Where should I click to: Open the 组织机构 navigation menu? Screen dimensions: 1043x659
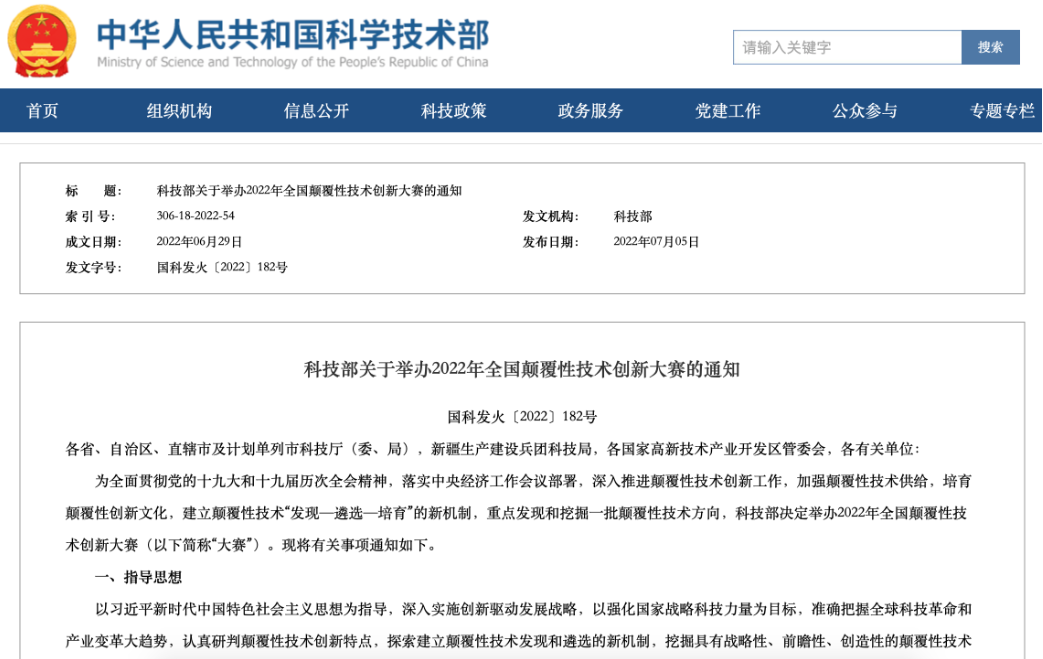coord(180,111)
